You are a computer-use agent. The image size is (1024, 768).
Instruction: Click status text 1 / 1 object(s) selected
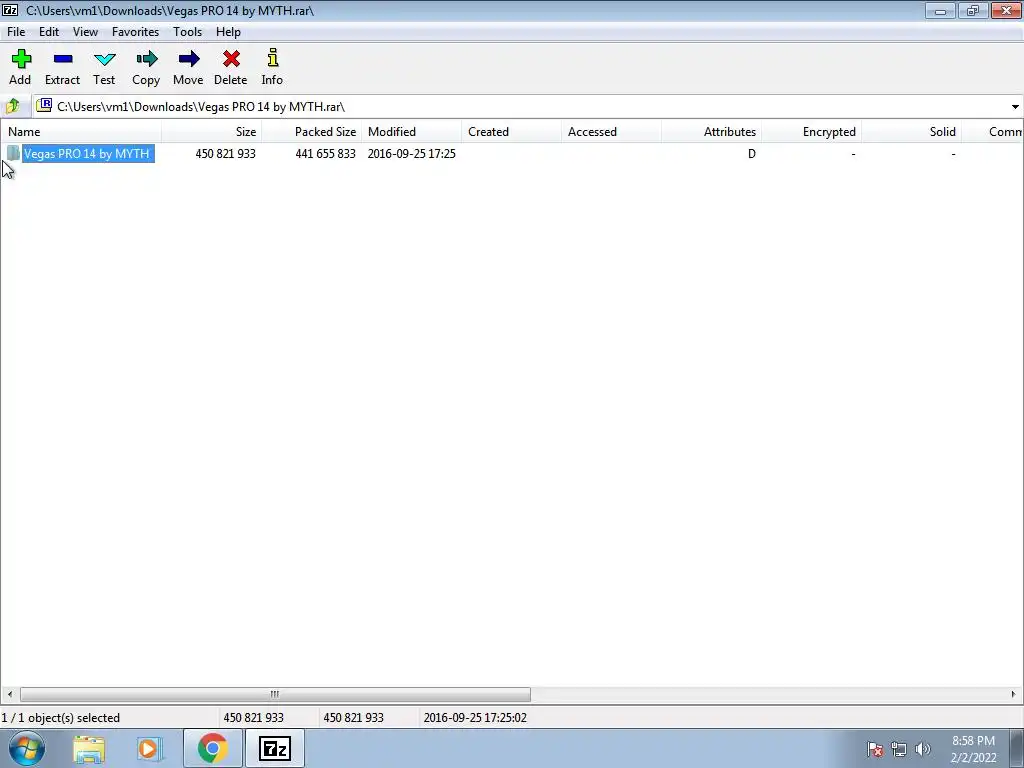(61, 717)
